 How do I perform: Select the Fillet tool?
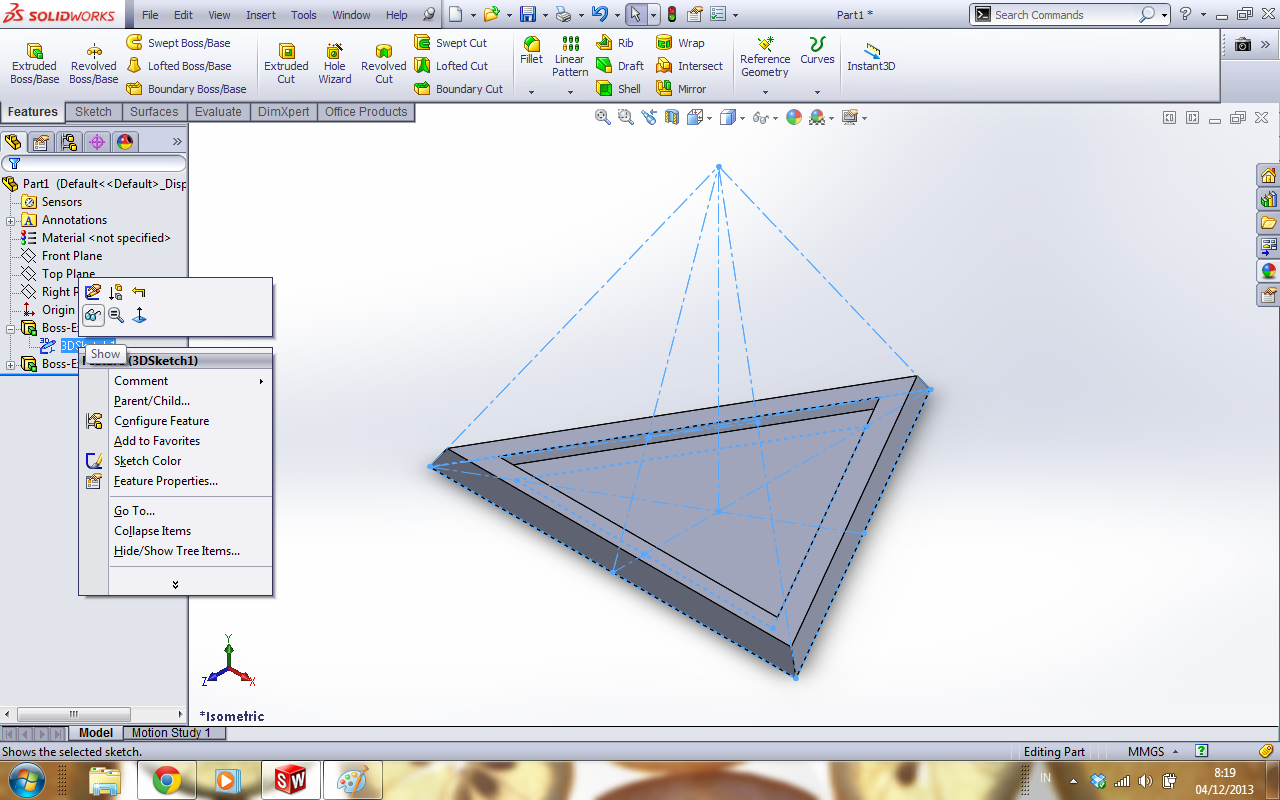coord(532,51)
